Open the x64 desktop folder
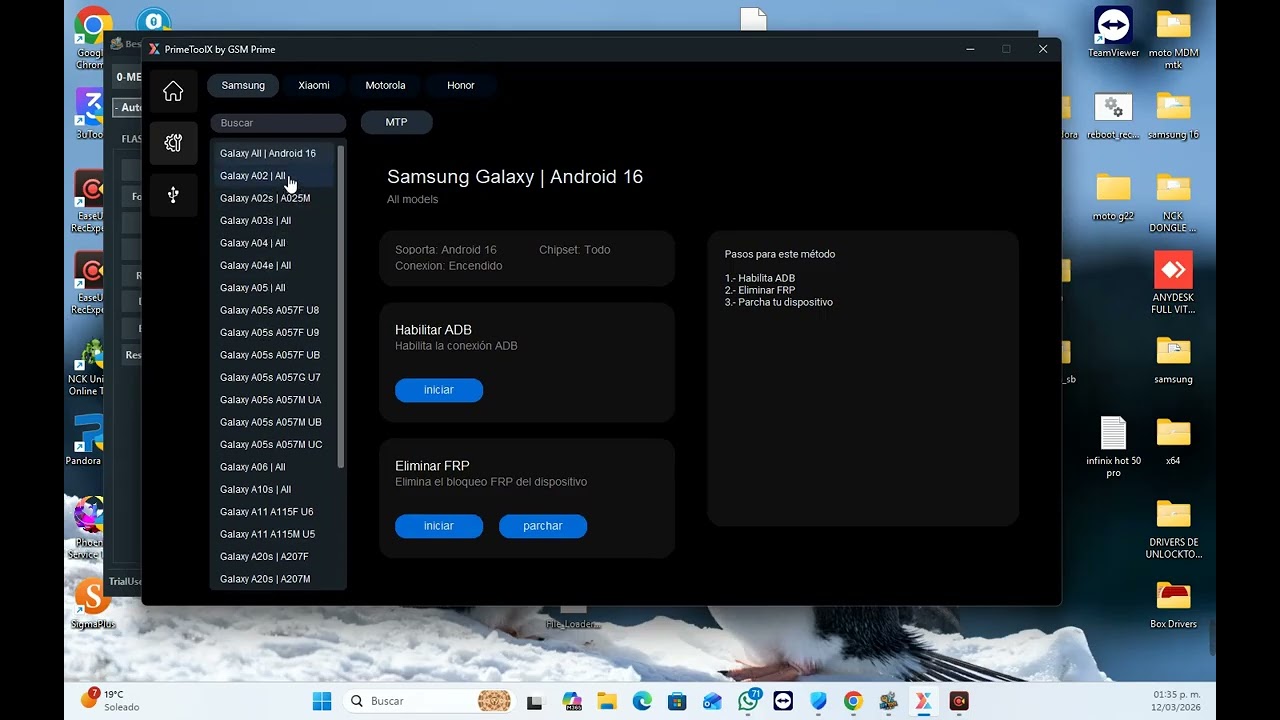The image size is (1280, 720). click(x=1173, y=441)
